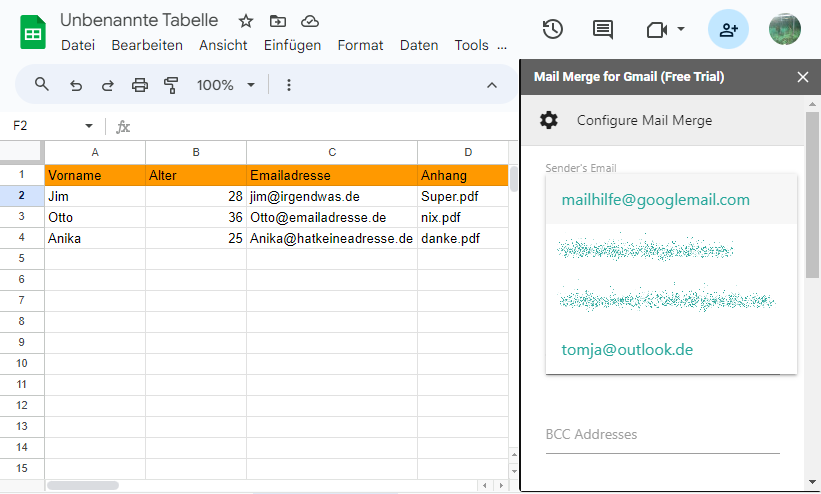The image size is (821, 494).
Task: Click the sidebar vertical scrollbar thumb
Action: pos(812,195)
